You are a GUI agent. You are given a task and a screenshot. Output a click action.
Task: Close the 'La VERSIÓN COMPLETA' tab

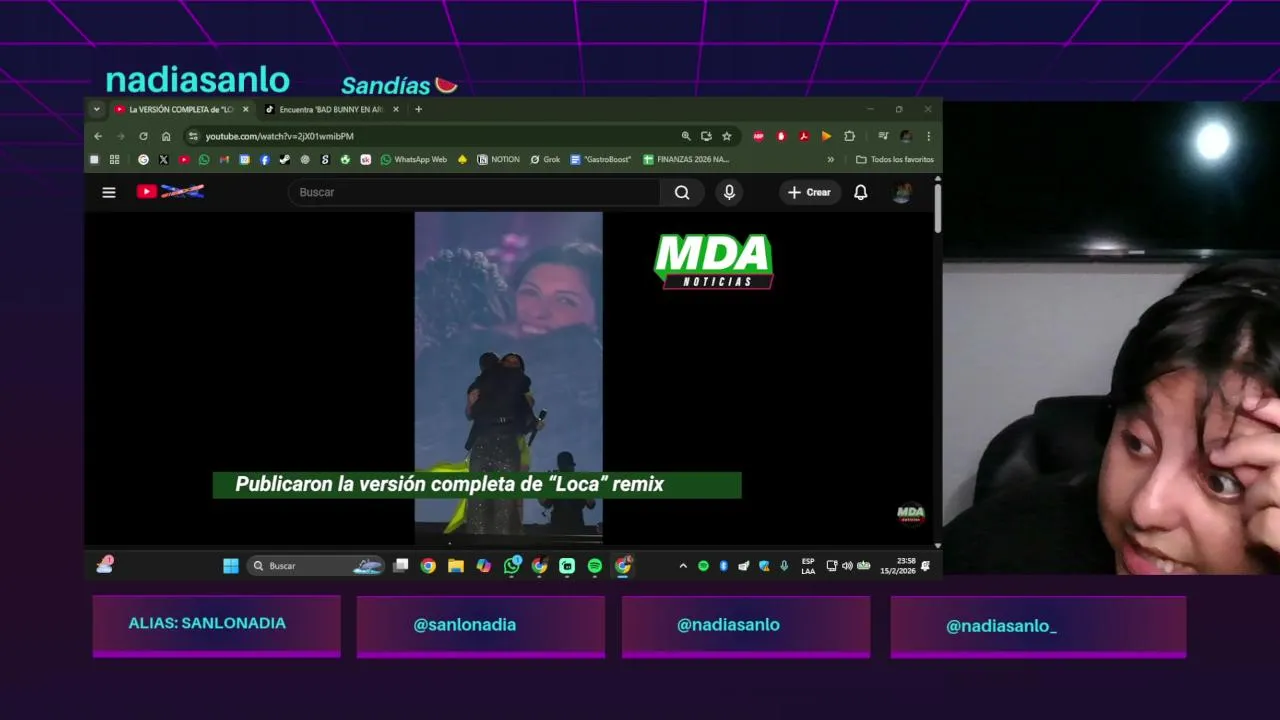245,109
